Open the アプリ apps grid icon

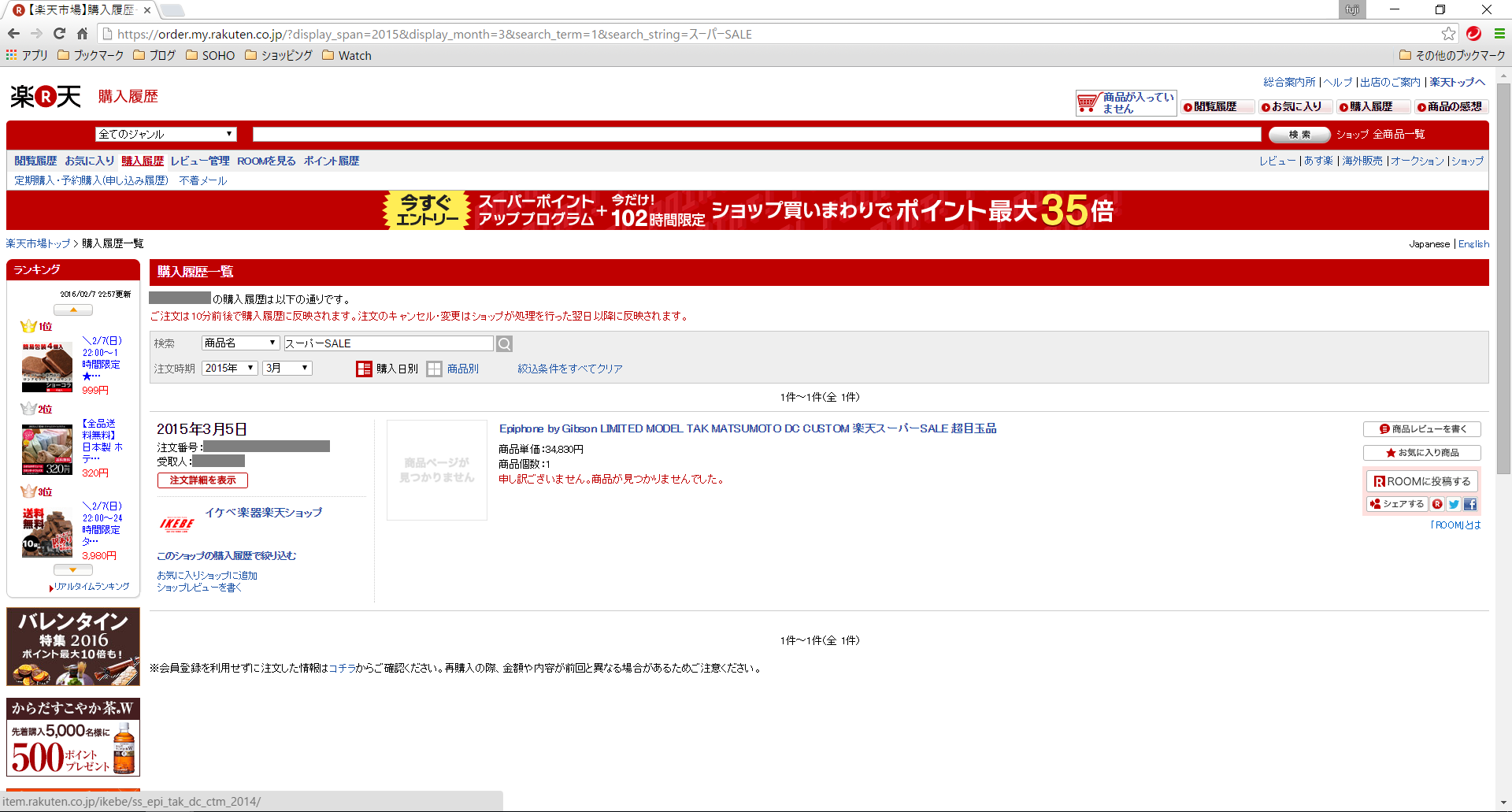coord(11,55)
